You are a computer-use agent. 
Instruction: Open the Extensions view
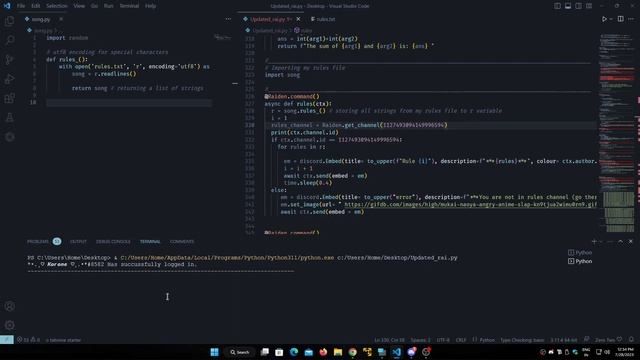[x=9, y=98]
